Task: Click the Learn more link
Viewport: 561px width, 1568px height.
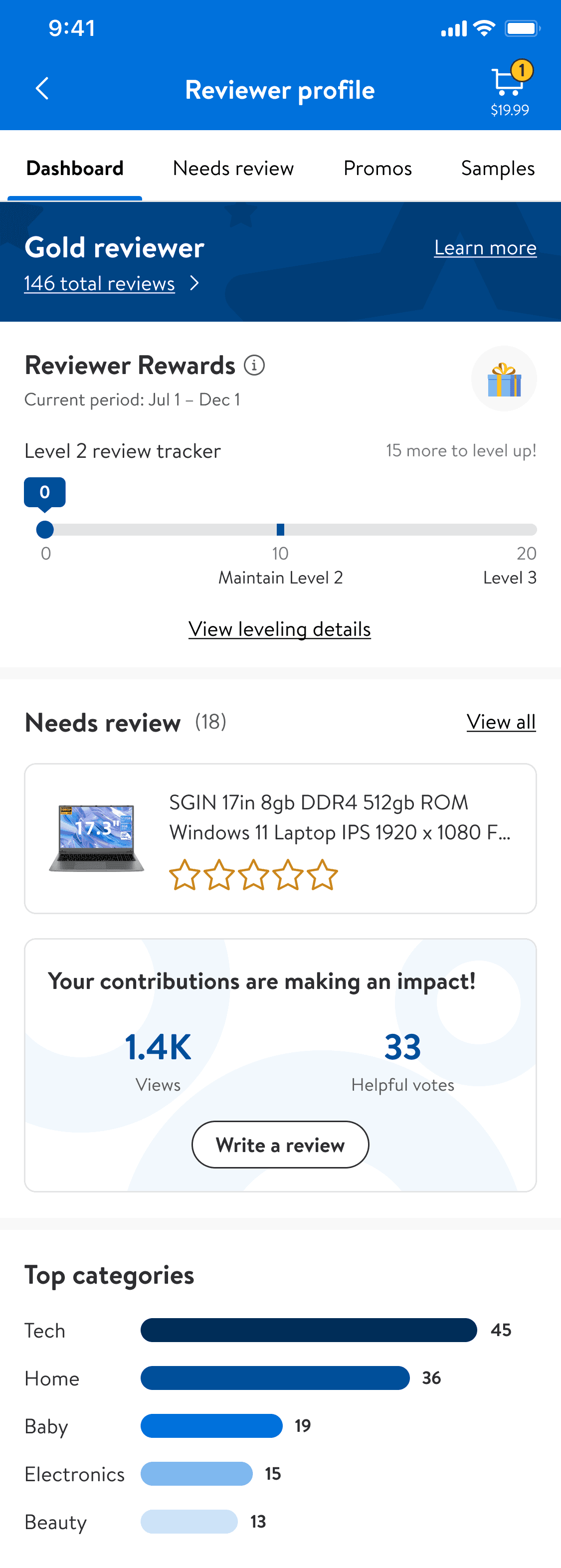Action: (485, 248)
